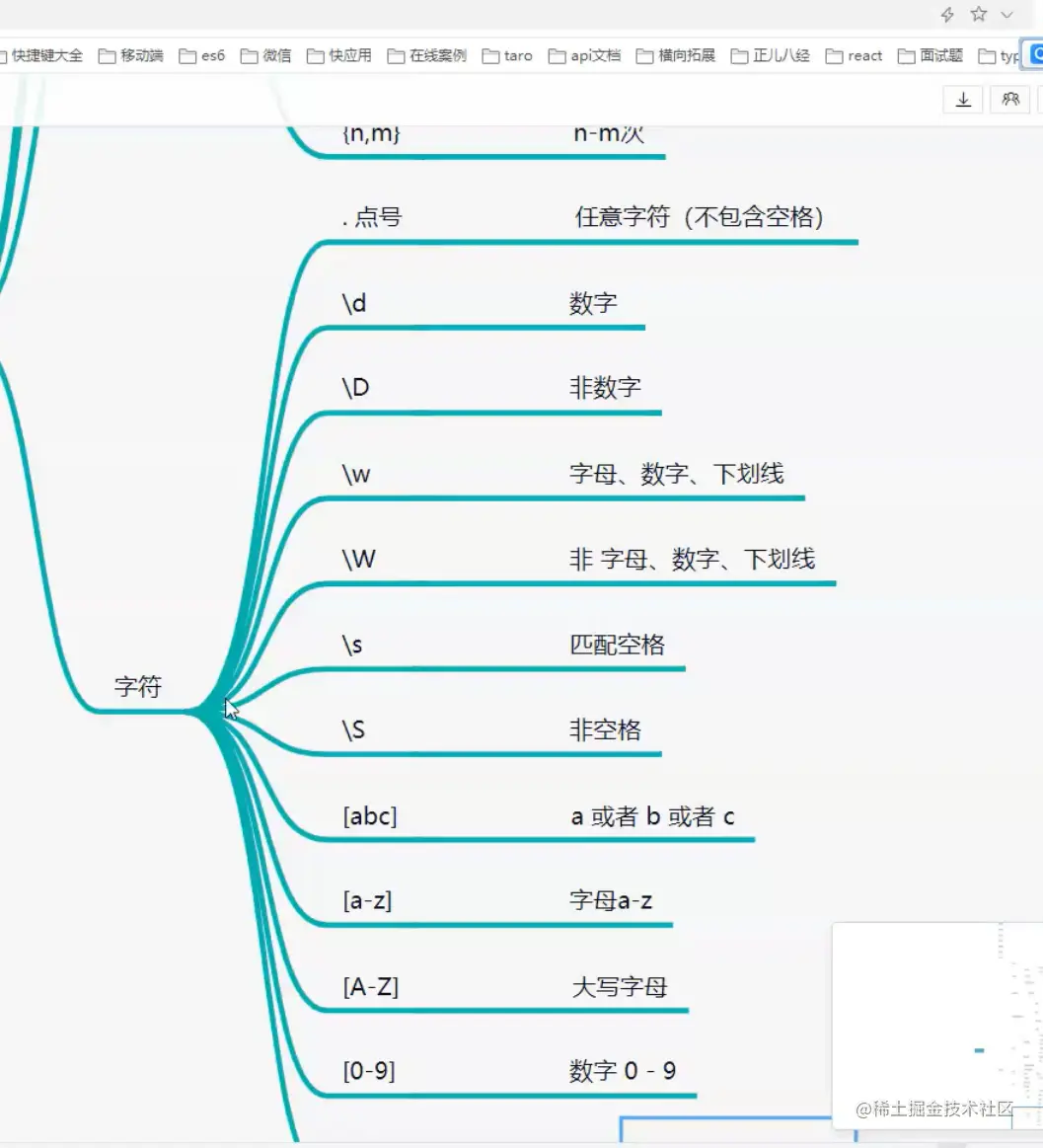Click the orange extension icon at bookmarks bar end
The image size is (1043, 1148).
[x=1036, y=54]
